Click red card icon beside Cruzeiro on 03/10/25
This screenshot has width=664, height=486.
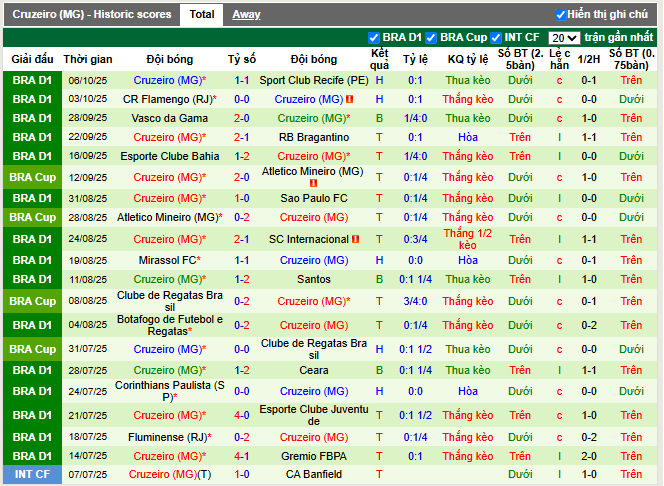tap(350, 100)
